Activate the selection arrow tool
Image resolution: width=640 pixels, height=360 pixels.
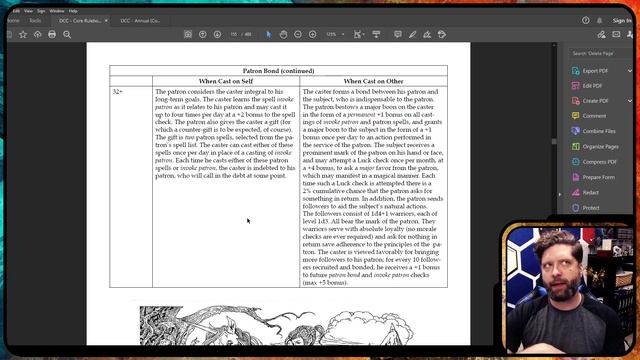pos(269,35)
